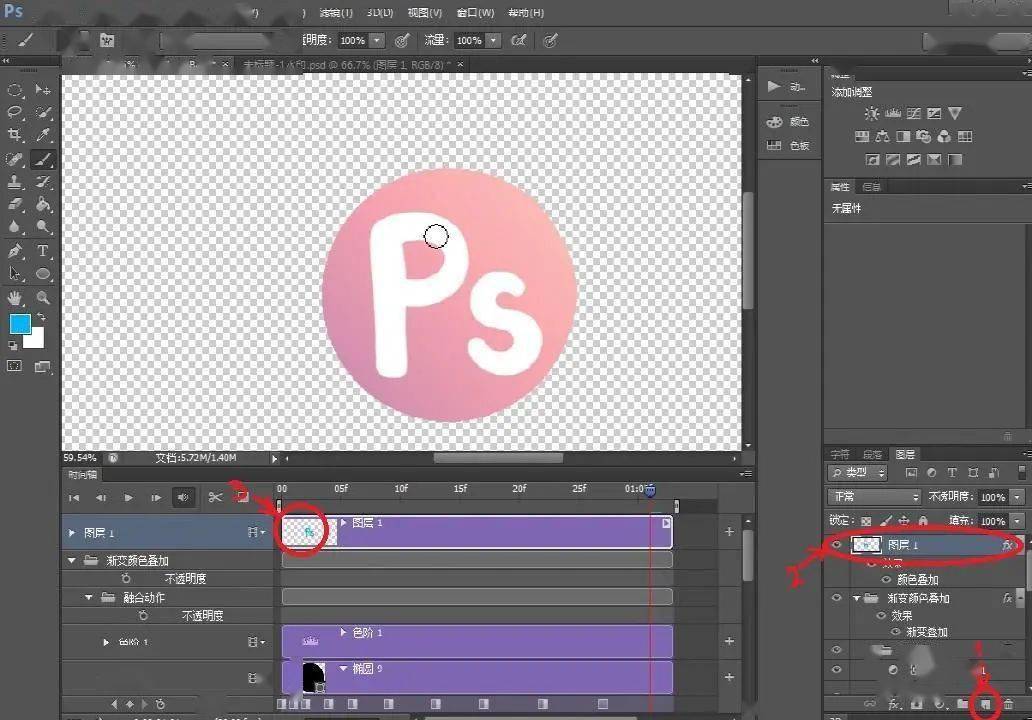Click the delete layer trash icon
This screenshot has height=720, width=1032.
click(1008, 704)
